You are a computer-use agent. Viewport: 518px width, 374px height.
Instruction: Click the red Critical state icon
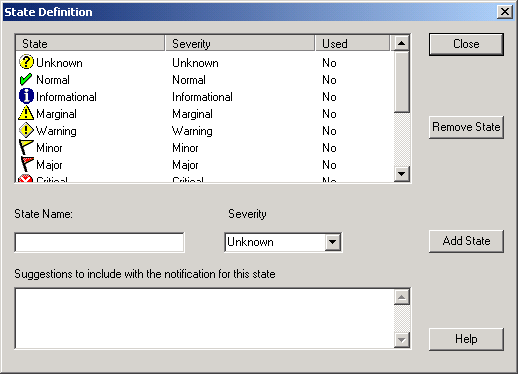[x=25, y=178]
